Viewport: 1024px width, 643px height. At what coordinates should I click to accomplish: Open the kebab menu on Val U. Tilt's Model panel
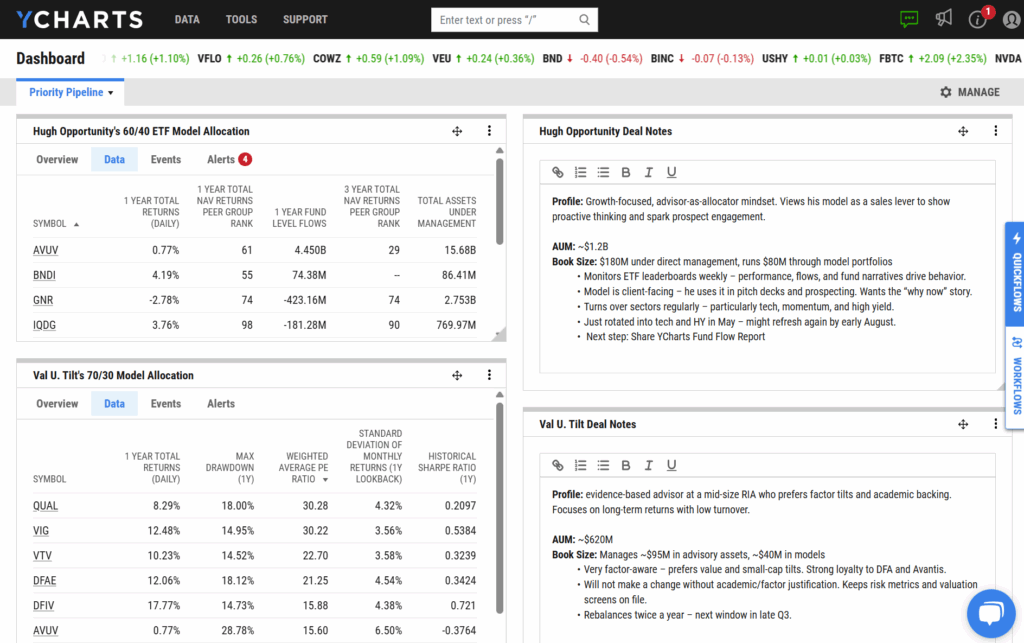point(489,375)
